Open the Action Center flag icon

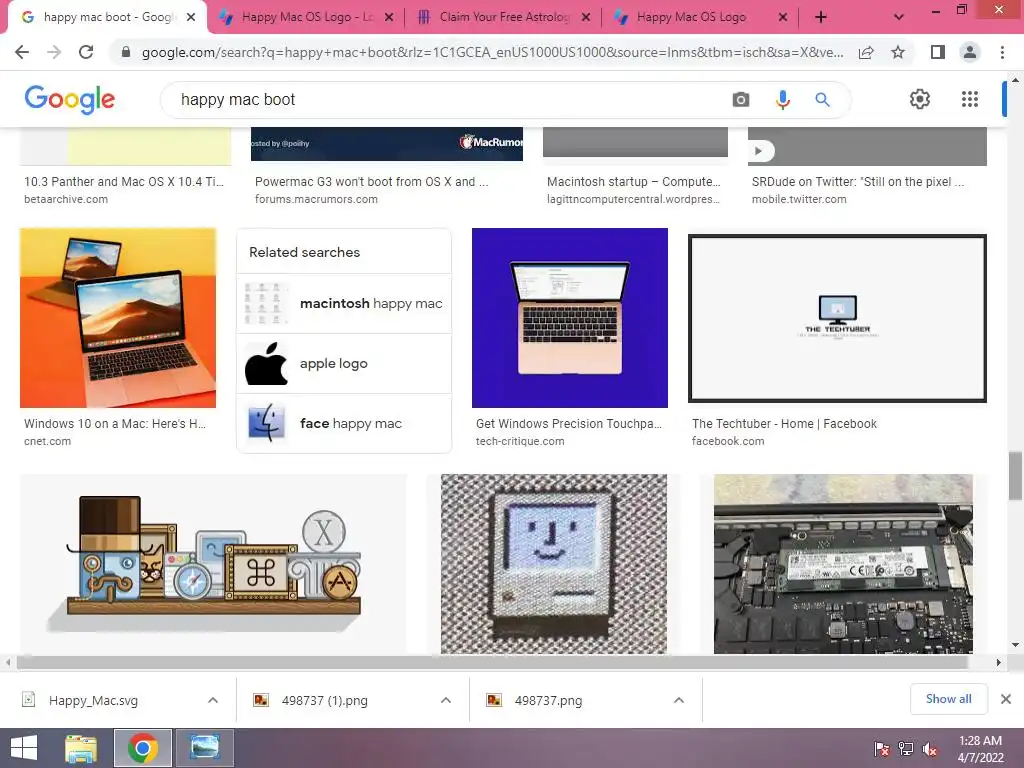tap(882, 749)
